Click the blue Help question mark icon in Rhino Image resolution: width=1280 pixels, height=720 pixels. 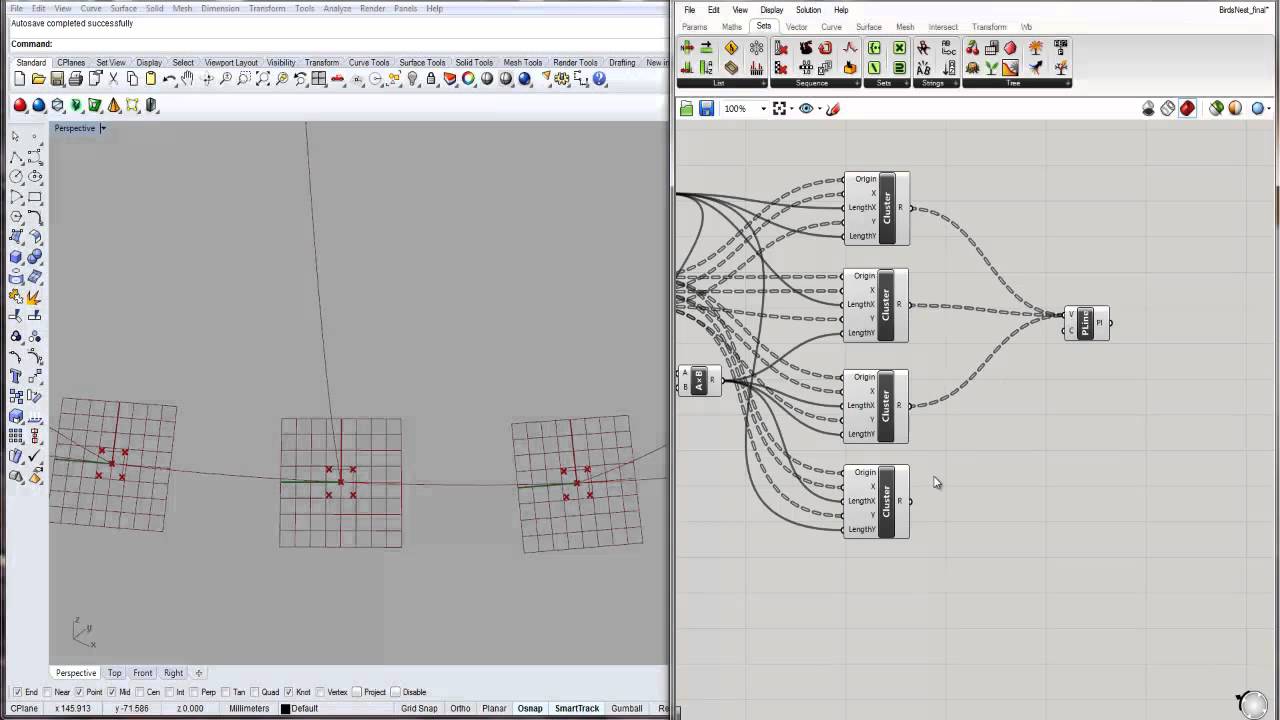pyautogui.click(x=599, y=78)
